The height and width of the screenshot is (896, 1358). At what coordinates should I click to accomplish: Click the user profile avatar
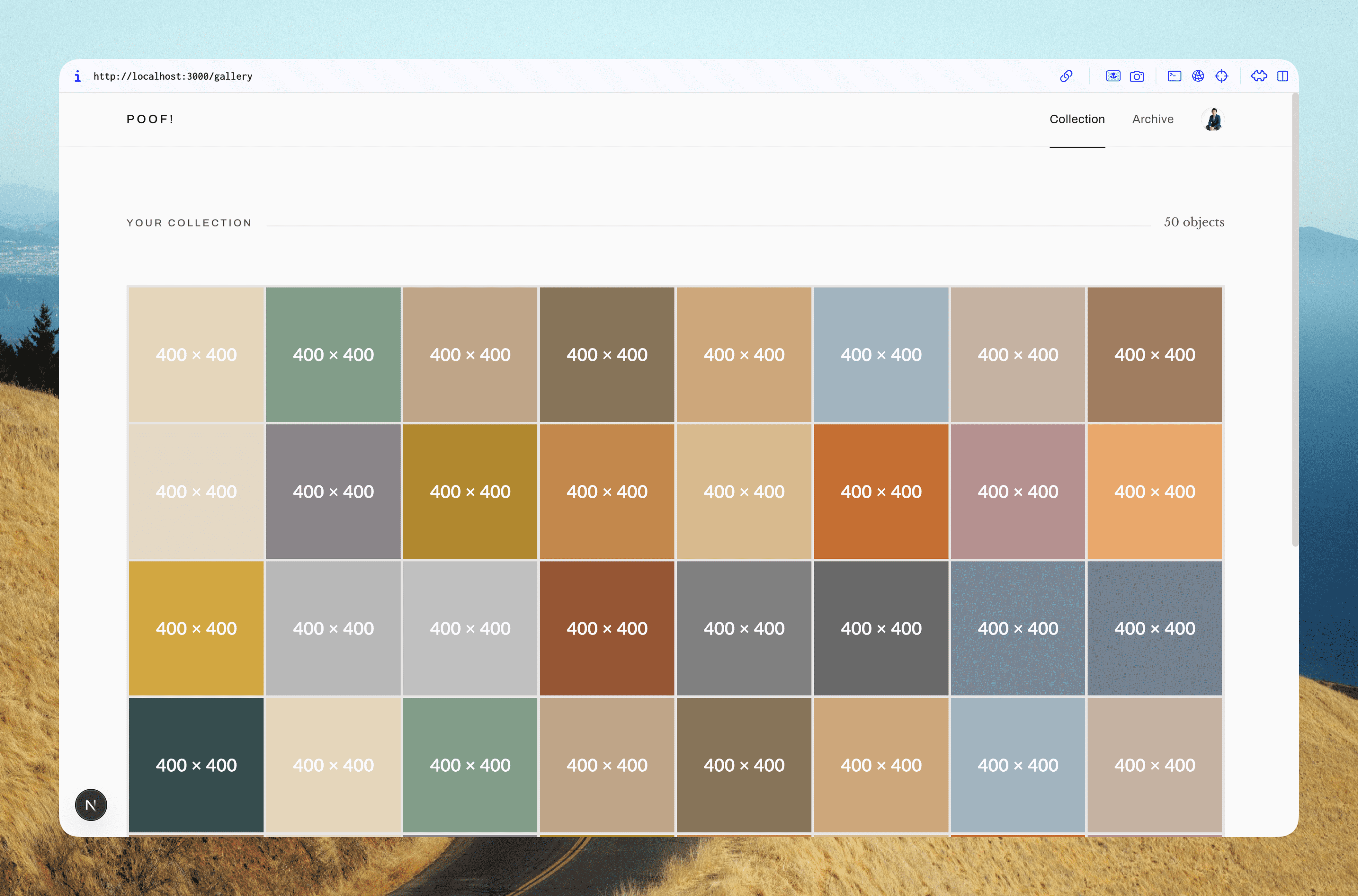1213,120
